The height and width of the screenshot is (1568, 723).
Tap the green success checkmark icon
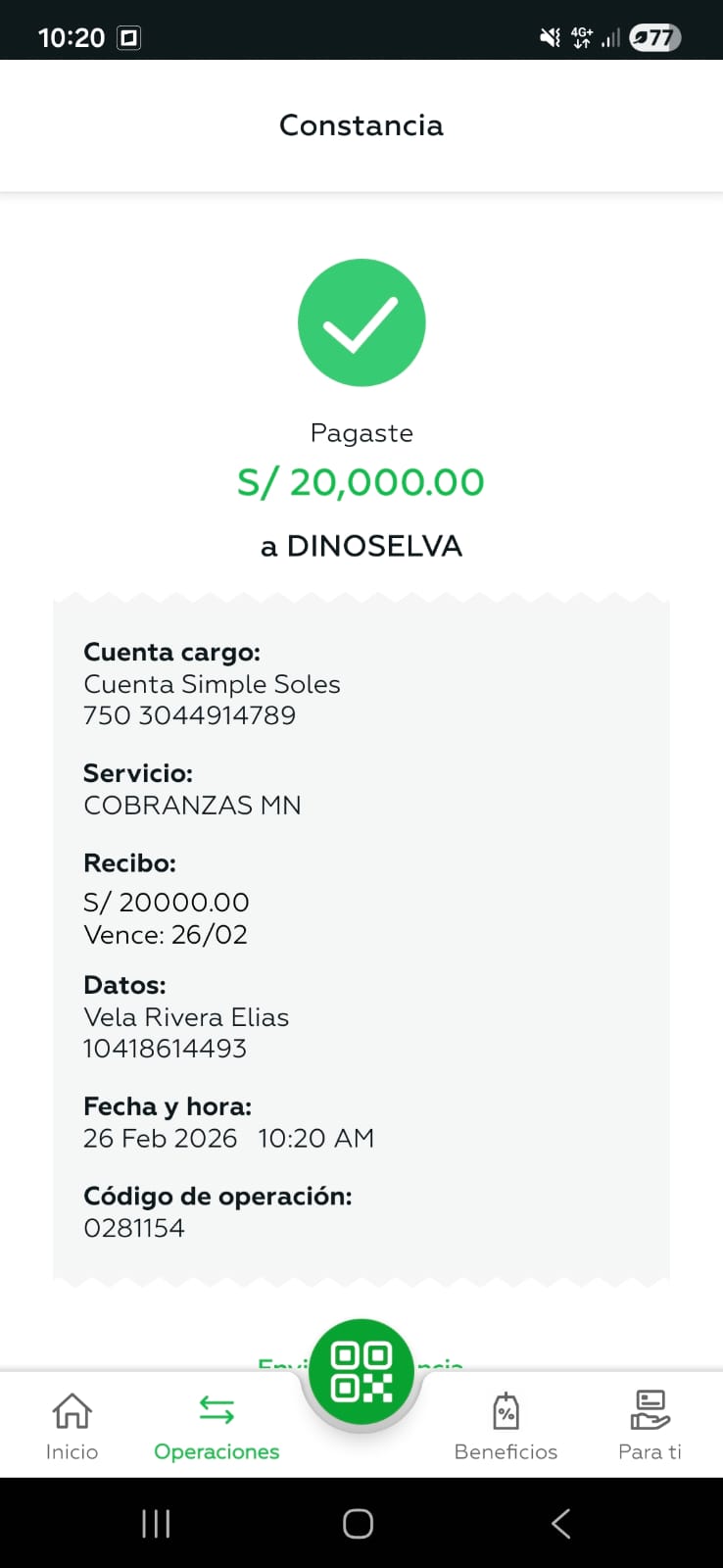coord(361,322)
